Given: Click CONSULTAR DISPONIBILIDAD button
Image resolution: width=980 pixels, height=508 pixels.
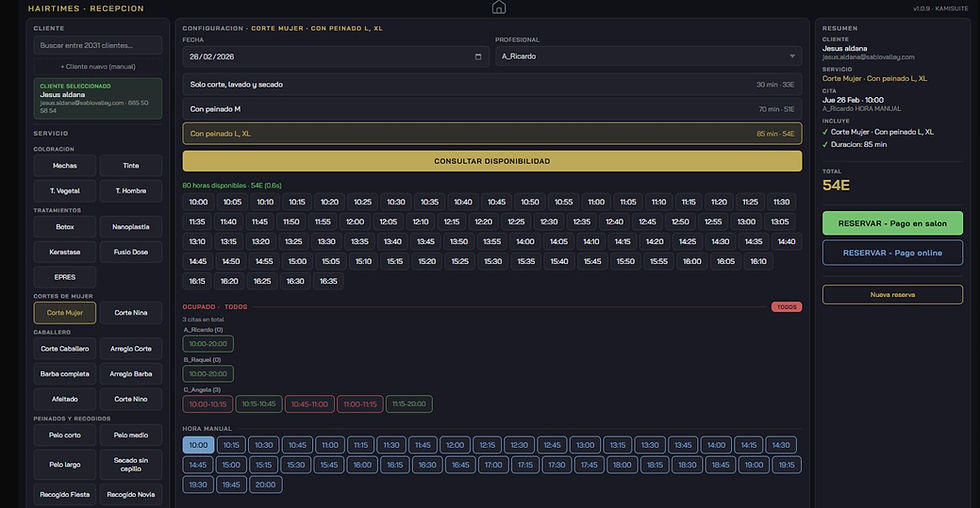Looking at the screenshot, I should (492, 161).
